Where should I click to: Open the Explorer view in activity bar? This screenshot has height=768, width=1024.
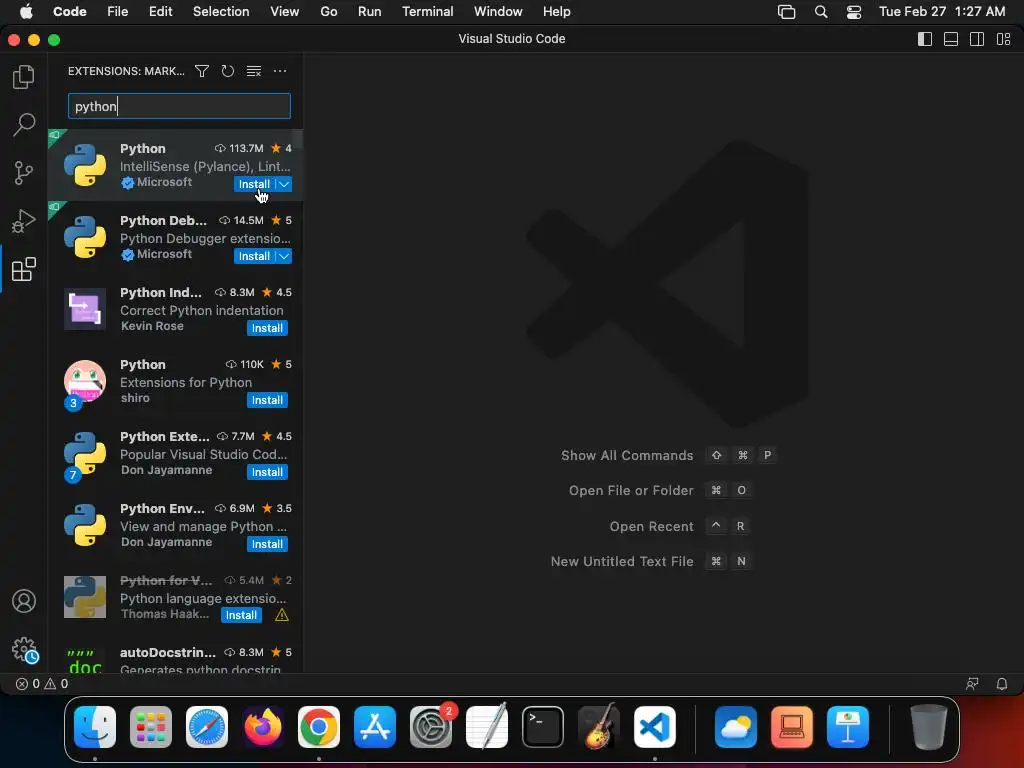coord(24,77)
